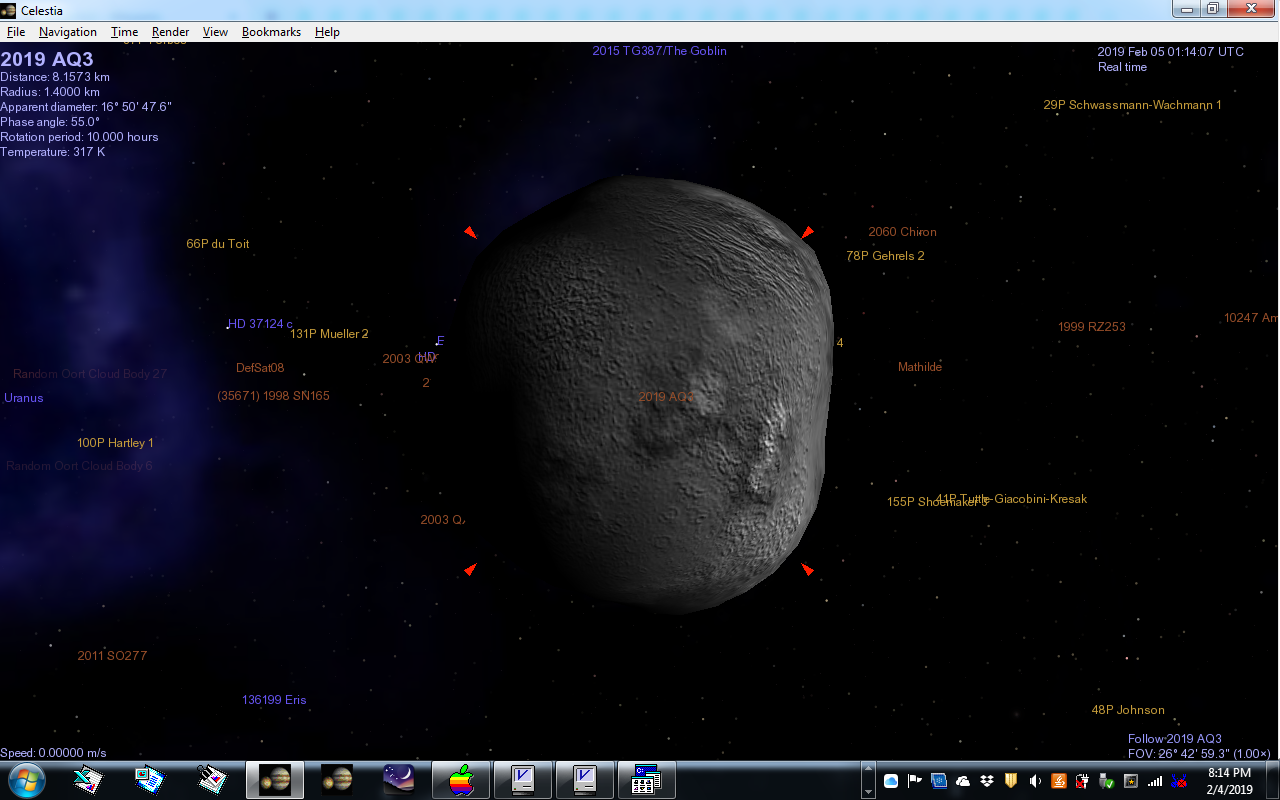Click the blue snowflake window tray icon
This screenshot has width=1280, height=800.
pos(939,781)
